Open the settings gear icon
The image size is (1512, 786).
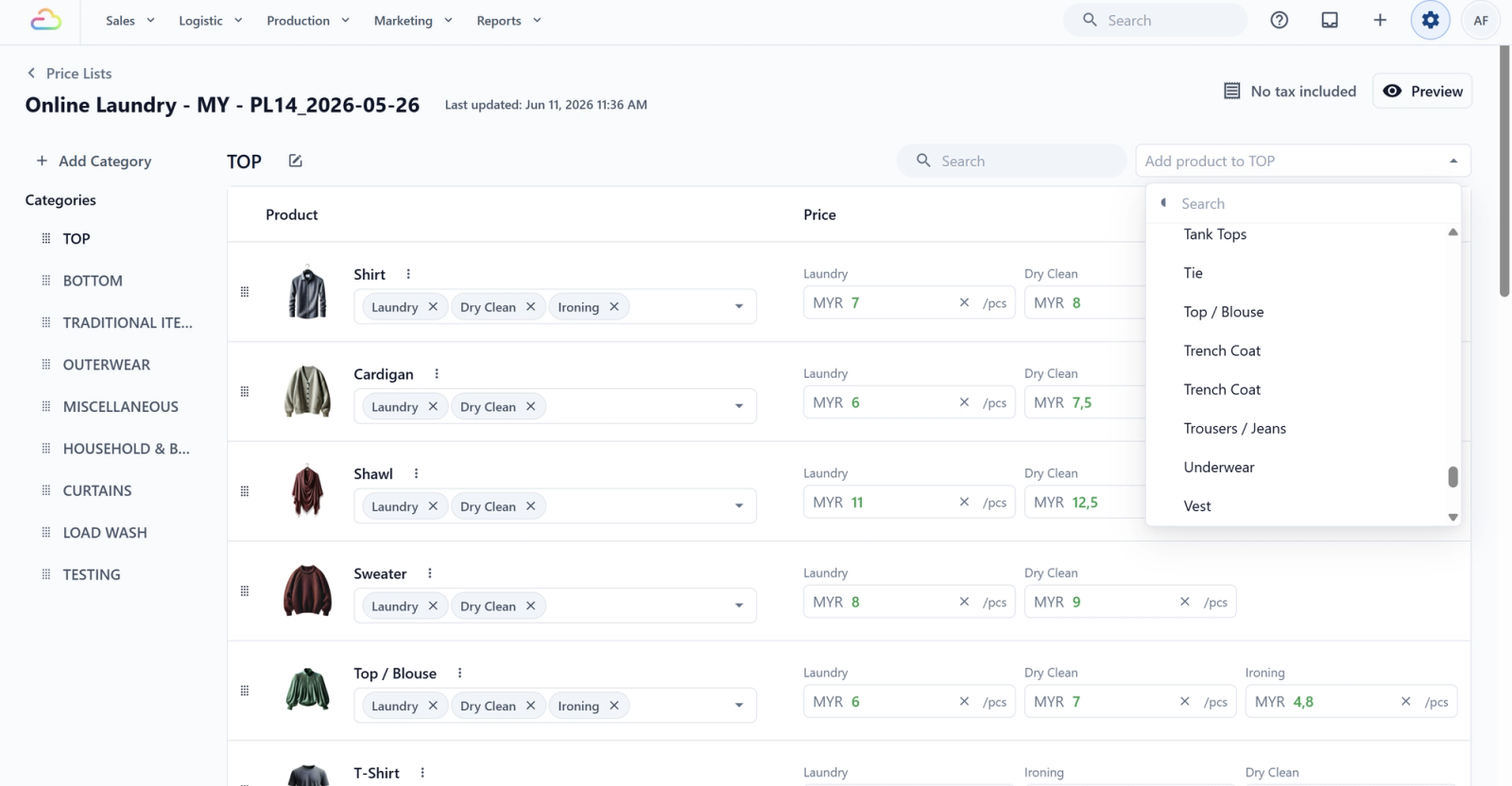coord(1431,20)
